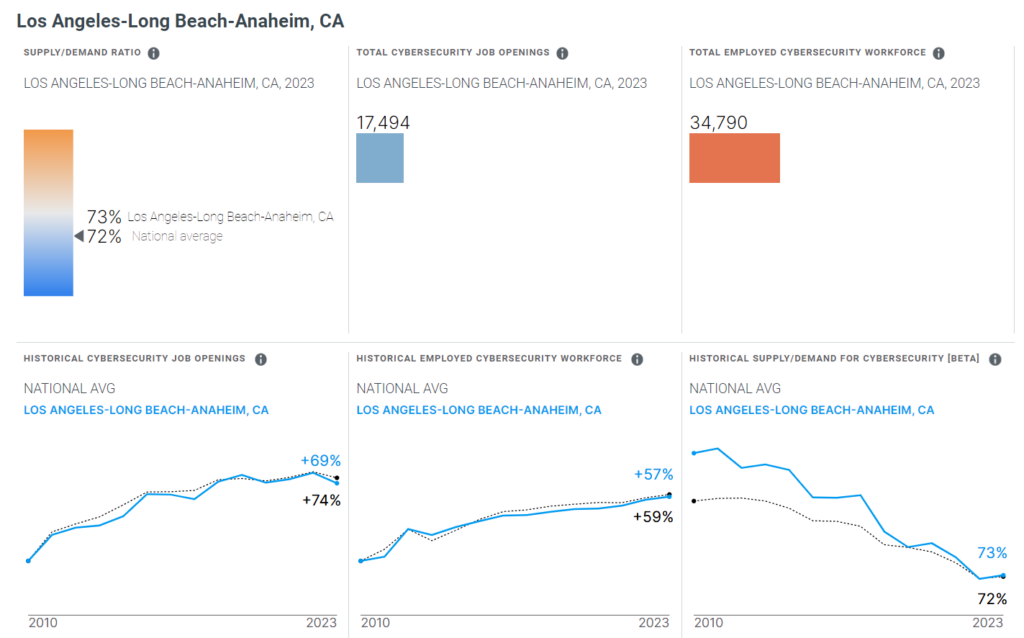
Task: Toggle Los Angeles legend in supply/demand chart
Action: (x=812, y=410)
